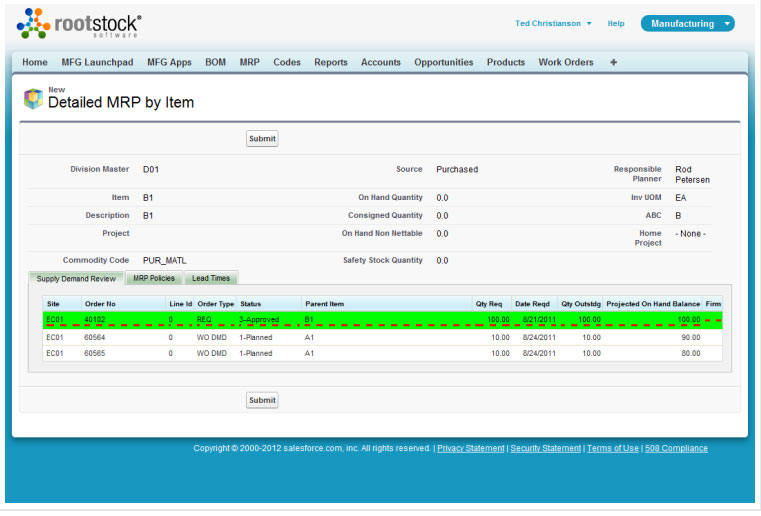
Task: Open the Ted Christianson user menu
Action: (x=553, y=23)
